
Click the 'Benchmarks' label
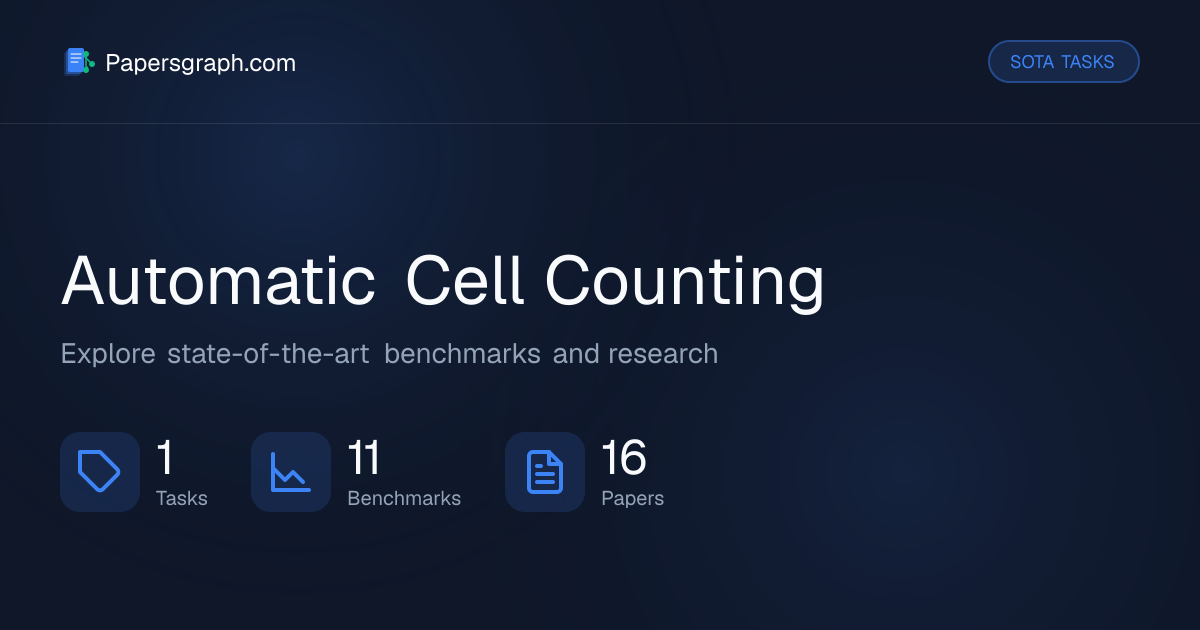(404, 498)
